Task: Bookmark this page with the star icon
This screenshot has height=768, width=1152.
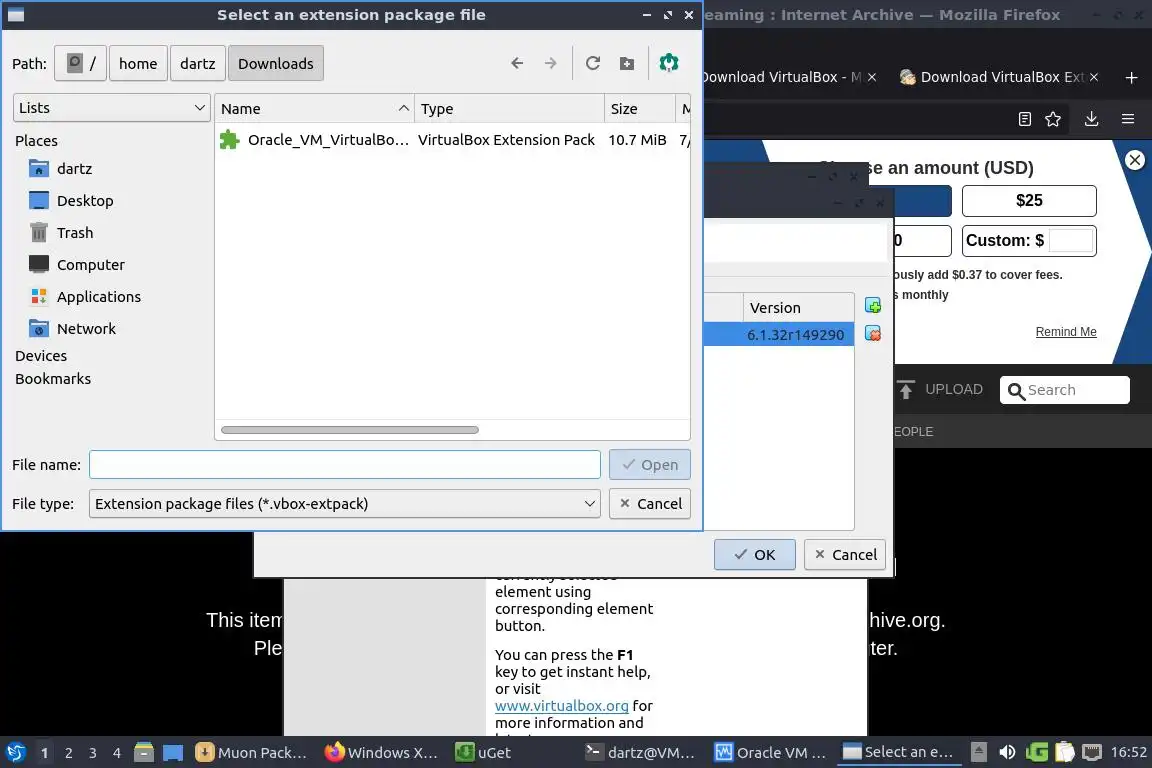Action: click(x=1053, y=119)
